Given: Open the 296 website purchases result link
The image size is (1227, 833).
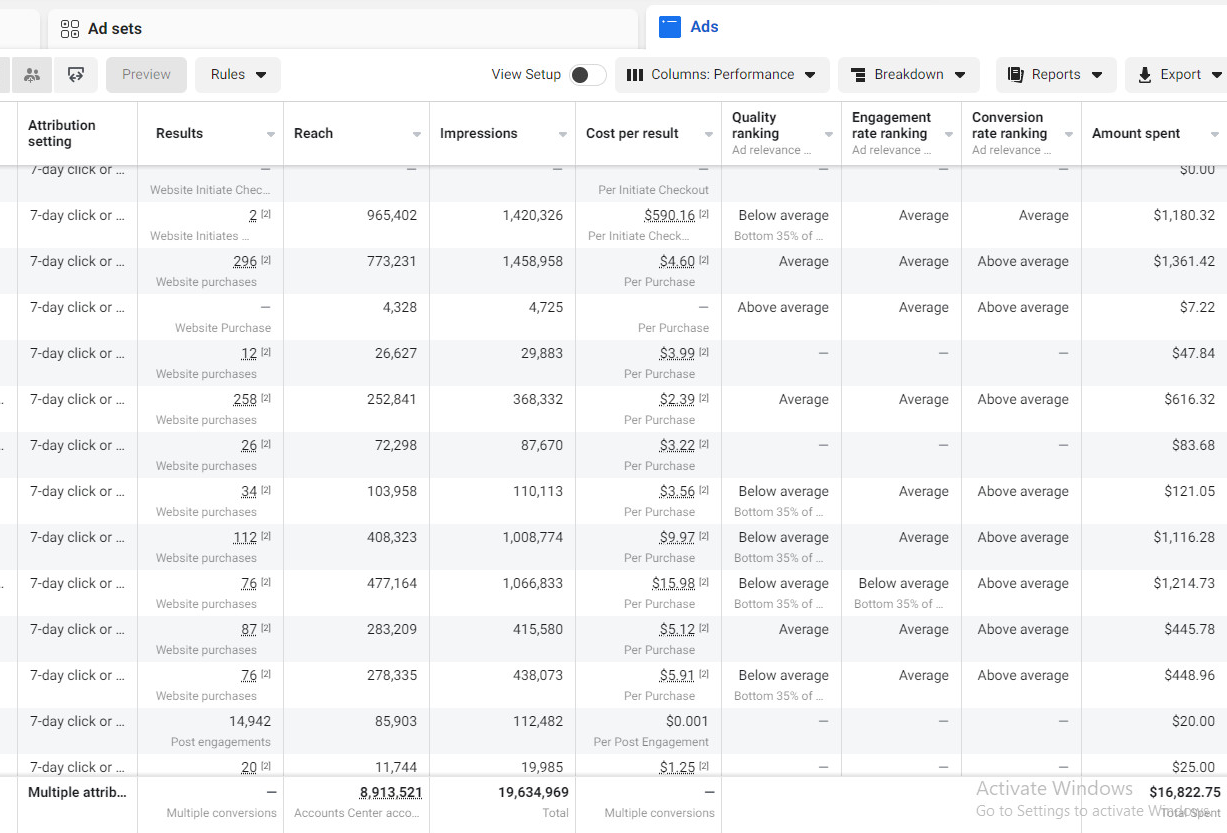Looking at the screenshot, I should pyautogui.click(x=245, y=262).
